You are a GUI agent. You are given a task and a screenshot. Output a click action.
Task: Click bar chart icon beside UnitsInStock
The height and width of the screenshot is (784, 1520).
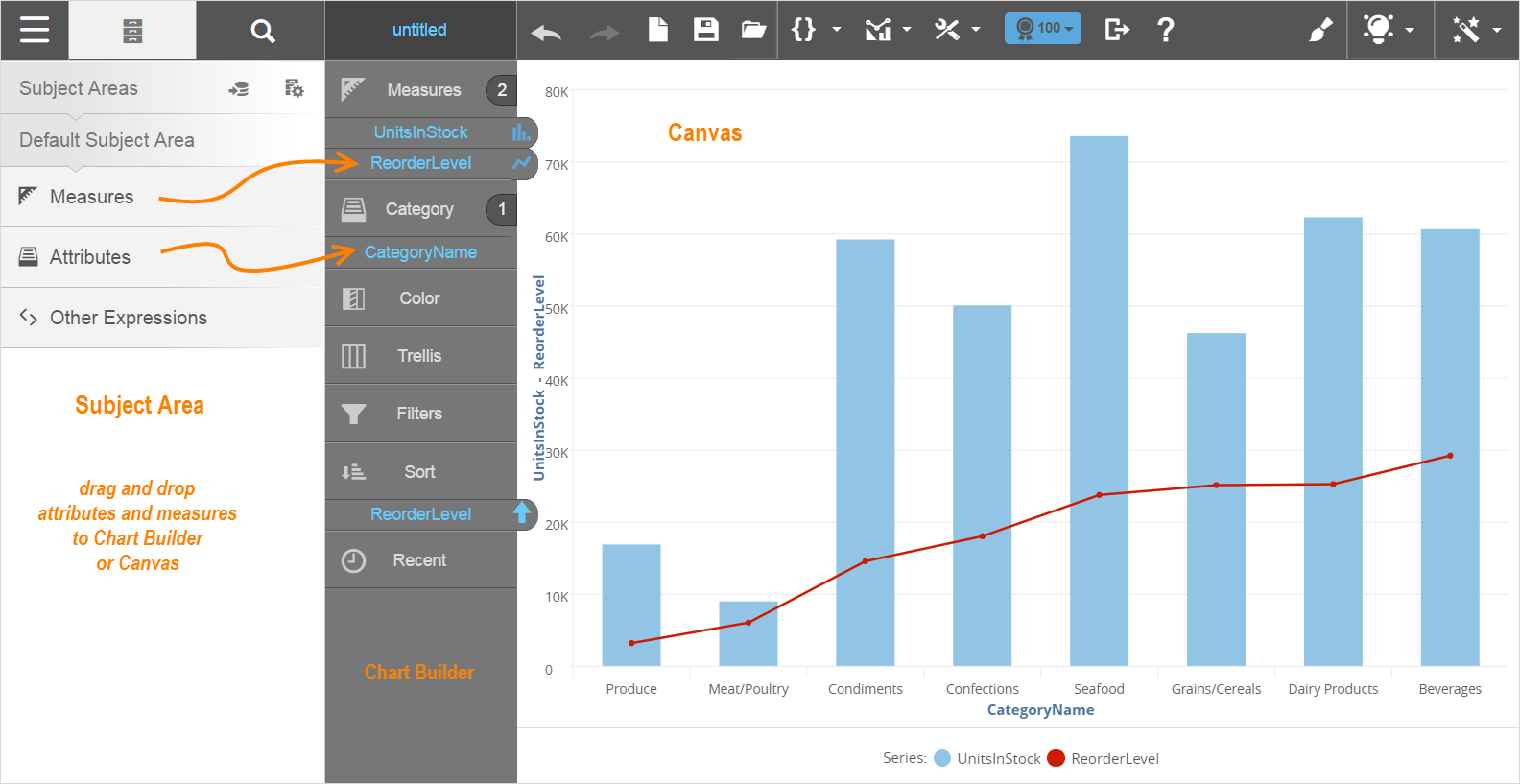(520, 132)
